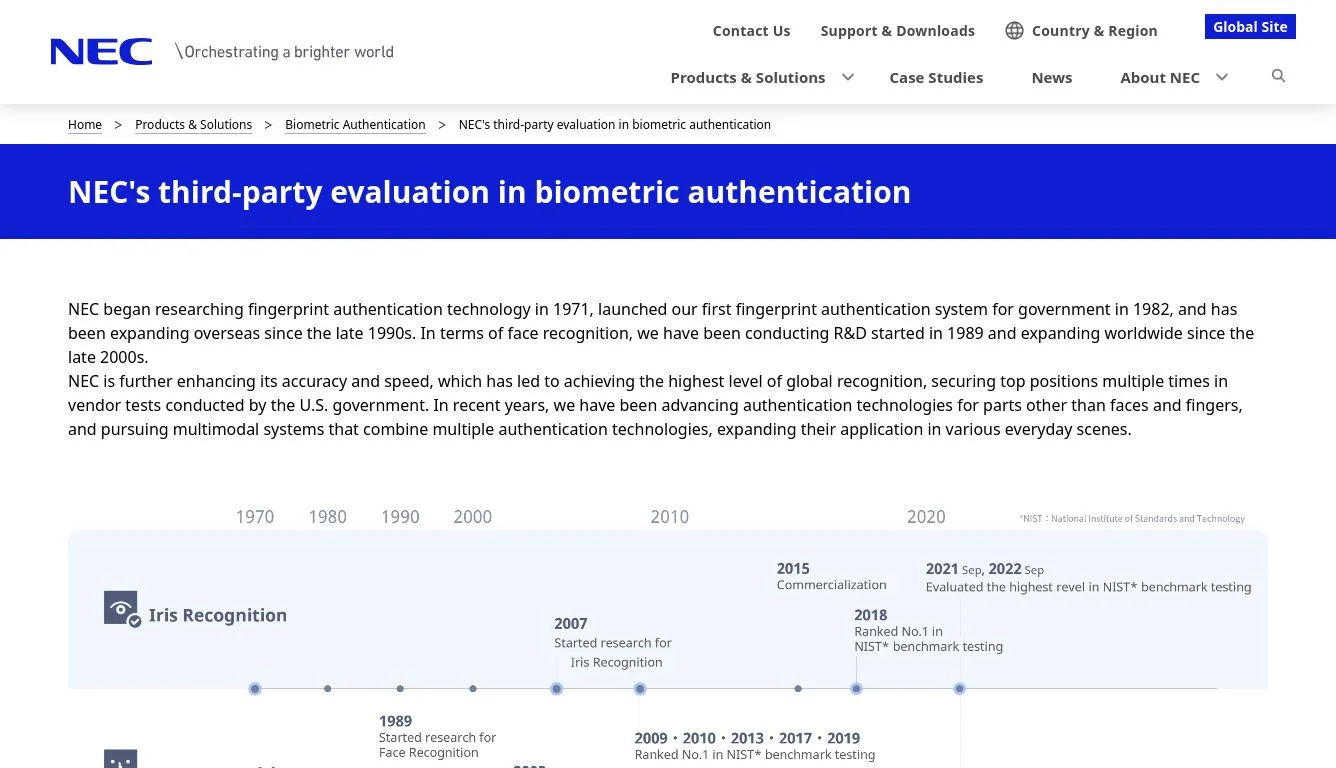
Task: Click the Products & Solutions breadcrumb link
Action: click(x=193, y=125)
